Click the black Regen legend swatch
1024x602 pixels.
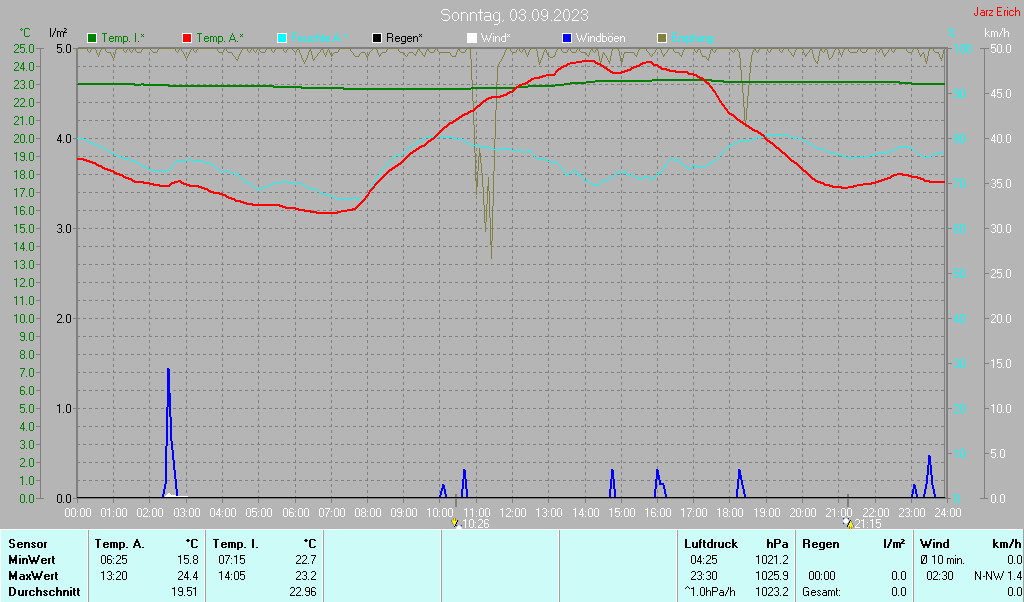(377, 39)
